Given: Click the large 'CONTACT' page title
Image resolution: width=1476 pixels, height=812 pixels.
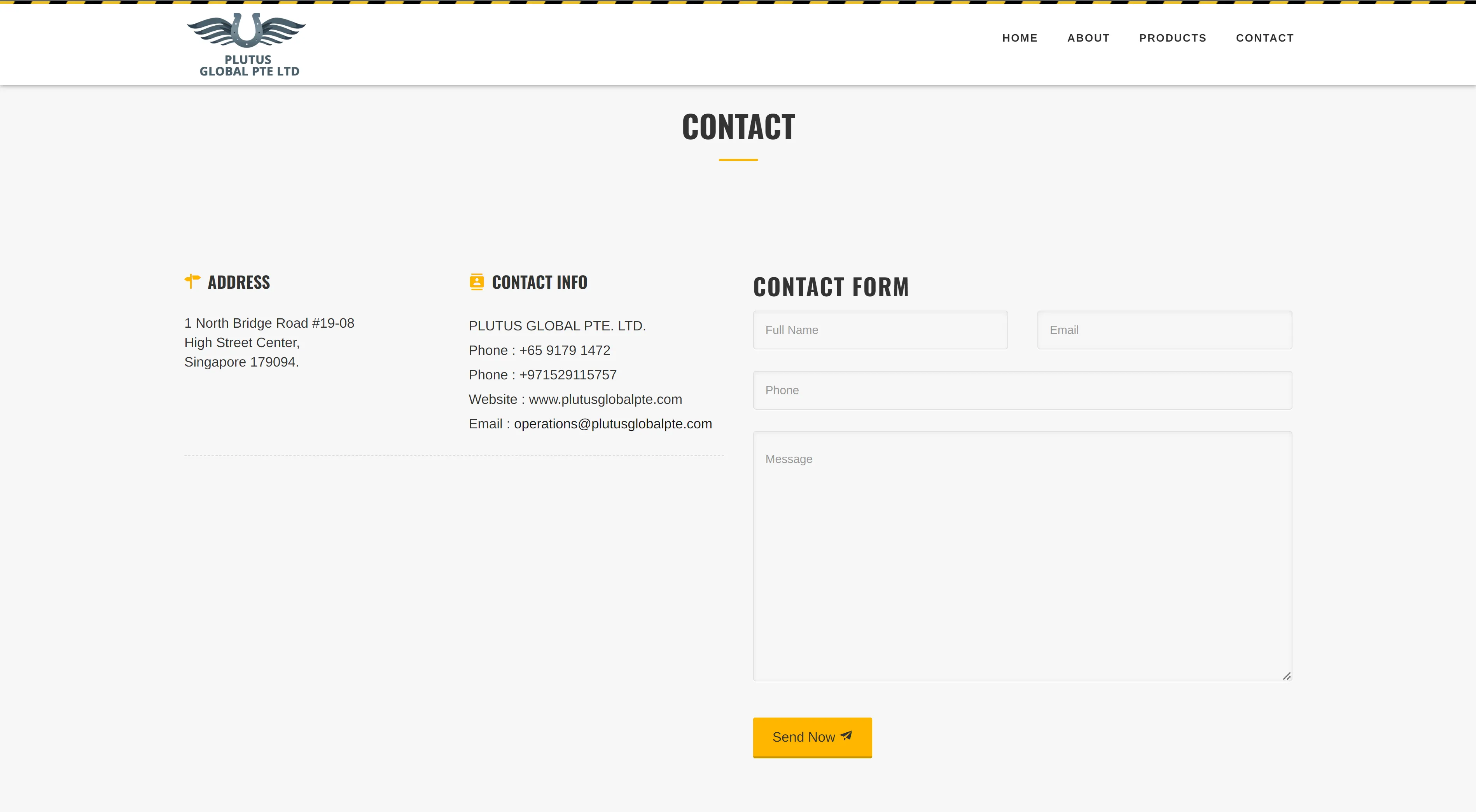Looking at the screenshot, I should point(738,127).
